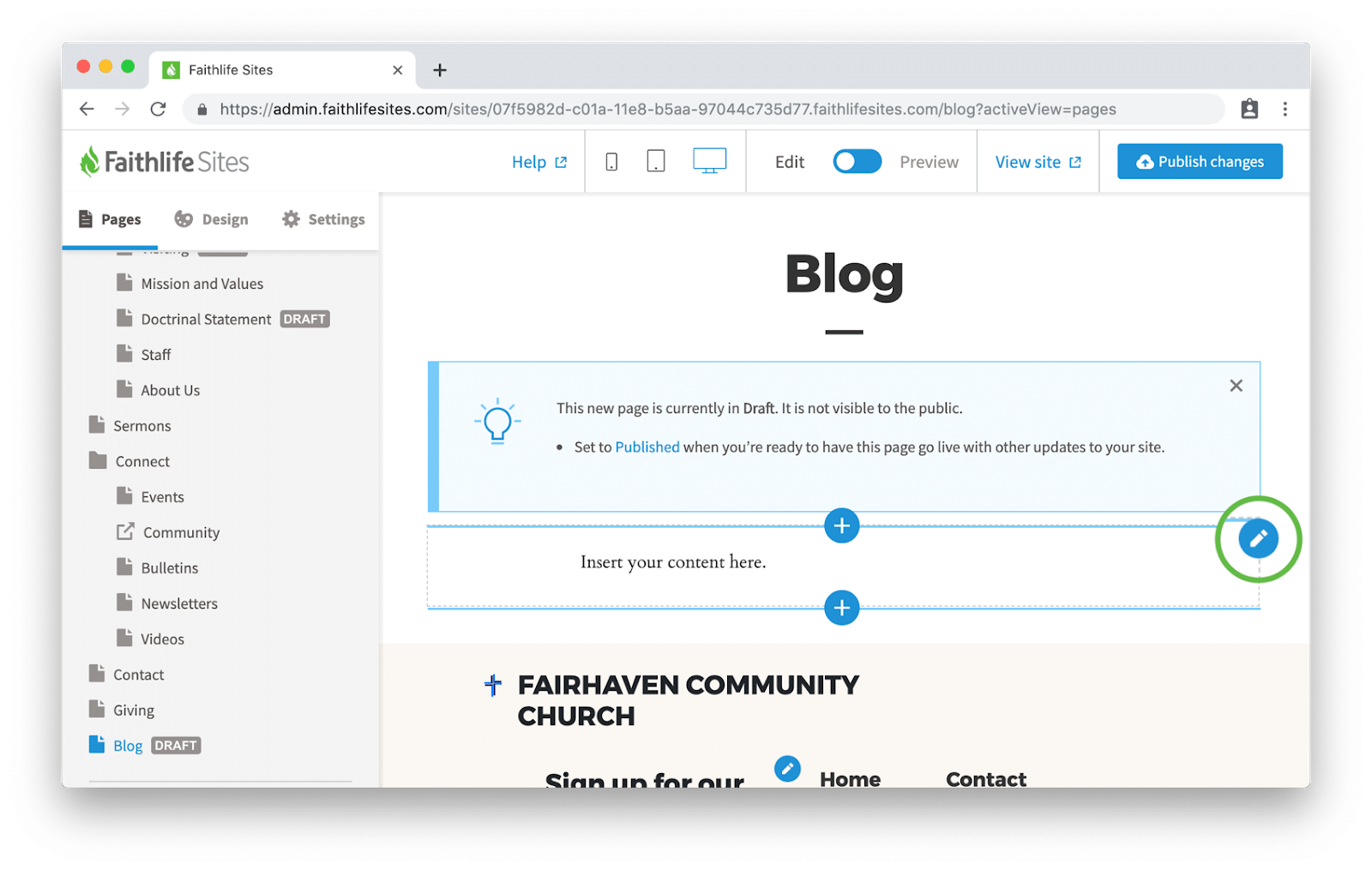Switch to the Settings tab

click(x=323, y=219)
